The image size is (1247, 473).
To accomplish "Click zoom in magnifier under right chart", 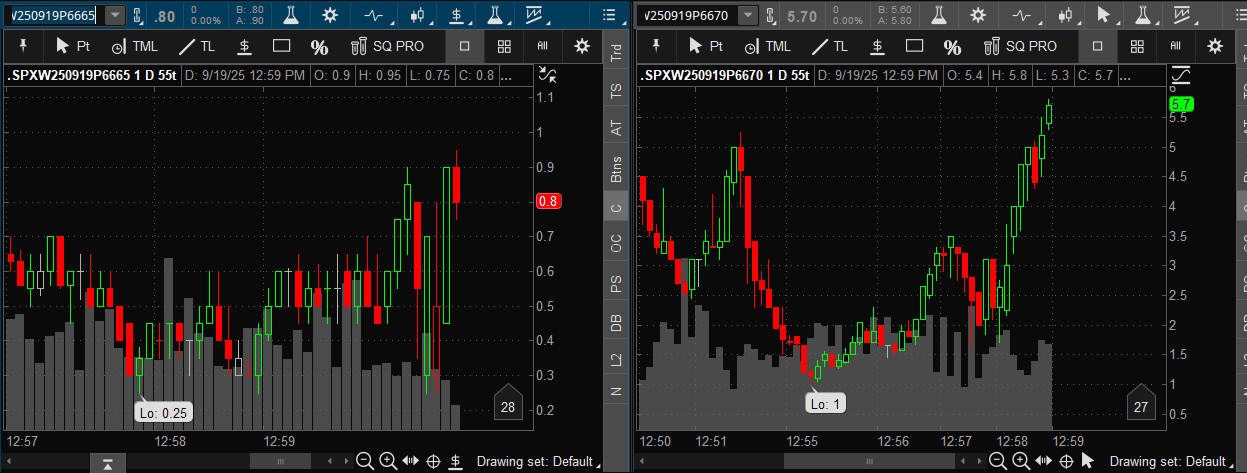I will pos(1020,461).
